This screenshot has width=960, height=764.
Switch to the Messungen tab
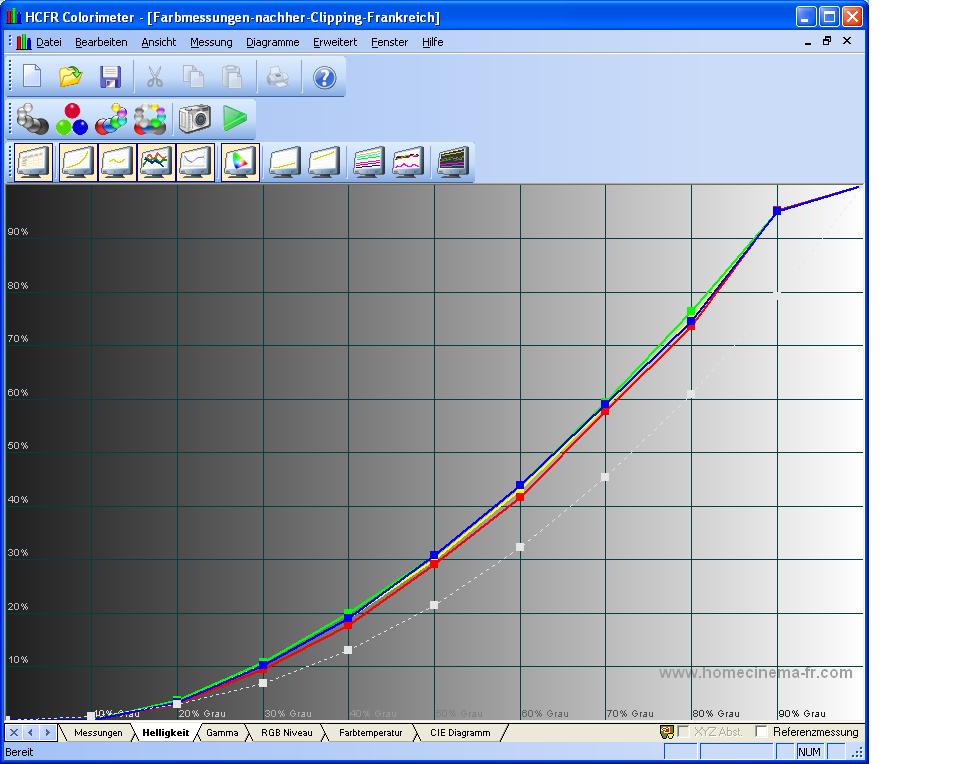pos(98,733)
